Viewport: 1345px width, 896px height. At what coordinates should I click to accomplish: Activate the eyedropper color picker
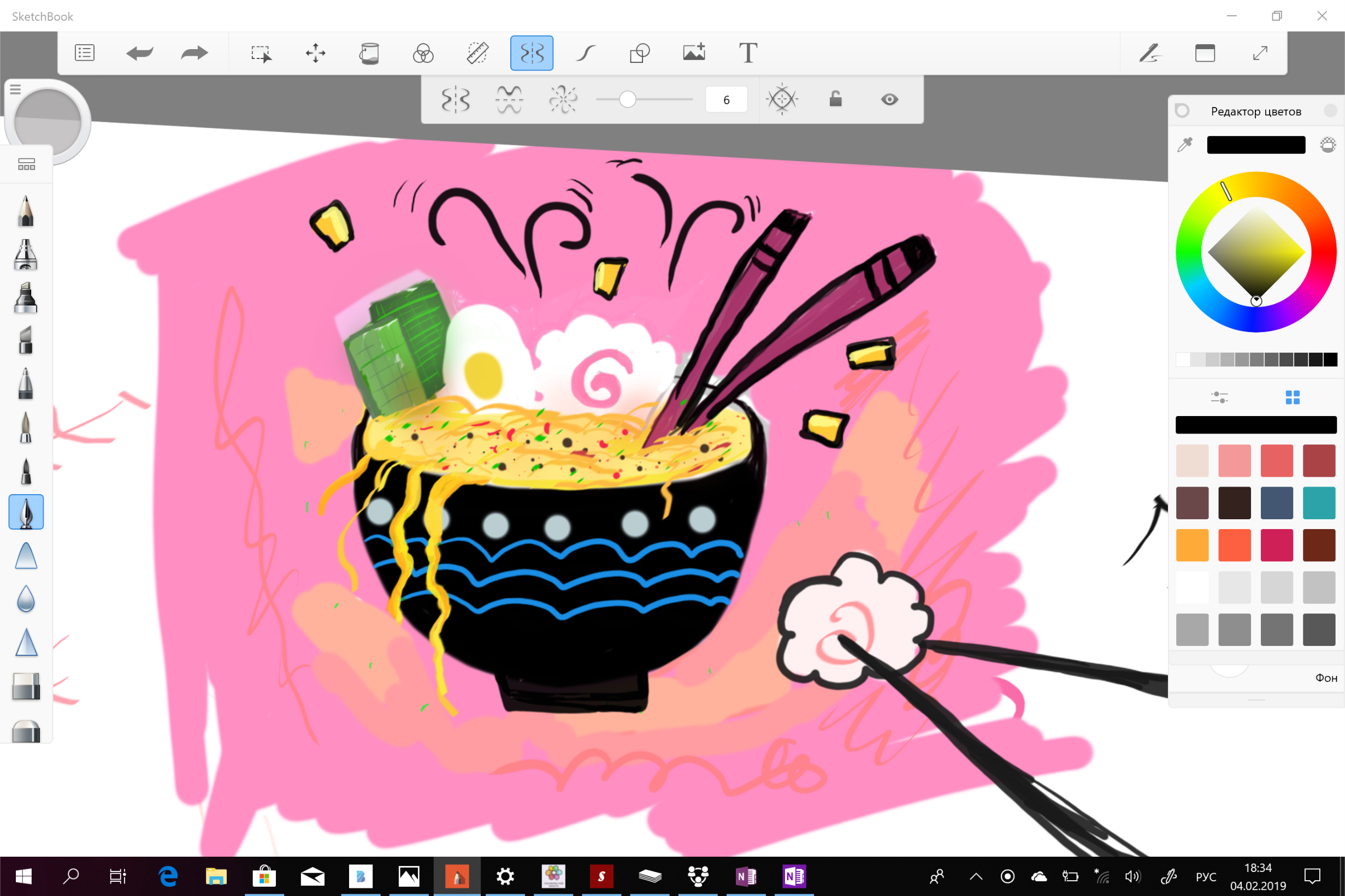[1185, 145]
